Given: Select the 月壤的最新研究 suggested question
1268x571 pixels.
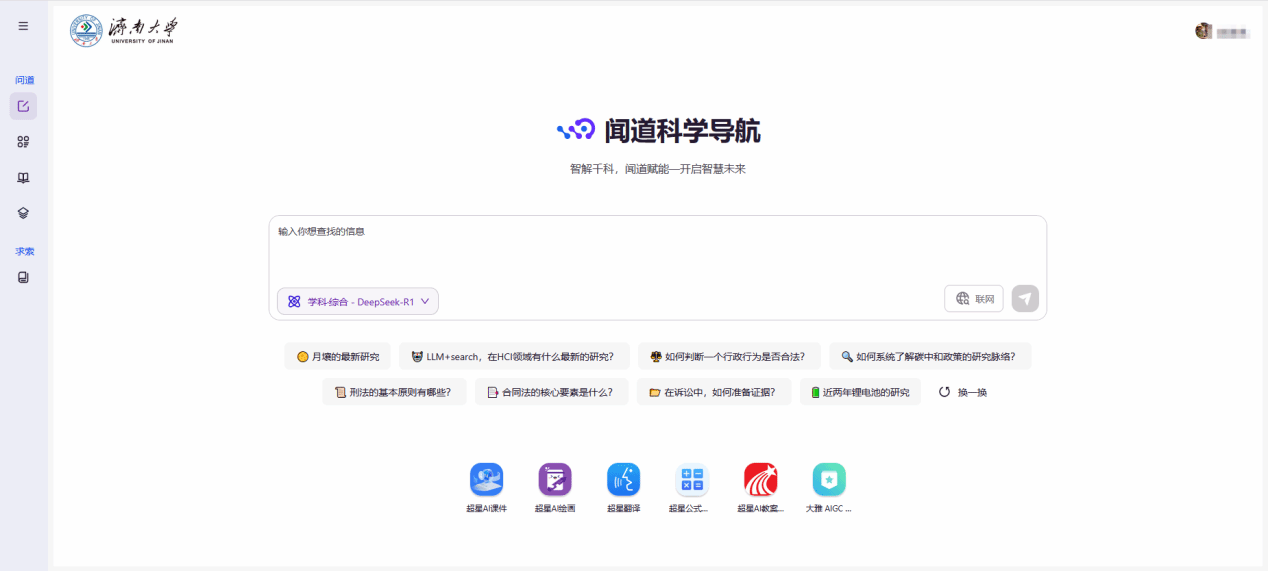Looking at the screenshot, I should (x=338, y=356).
